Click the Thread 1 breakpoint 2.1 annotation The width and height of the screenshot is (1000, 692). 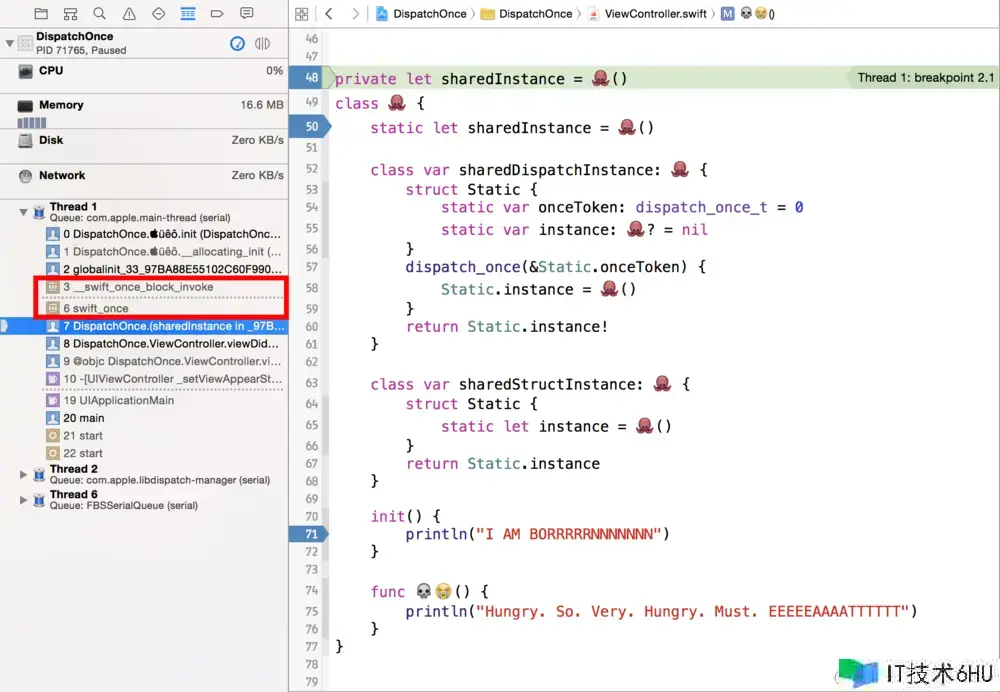pos(925,78)
